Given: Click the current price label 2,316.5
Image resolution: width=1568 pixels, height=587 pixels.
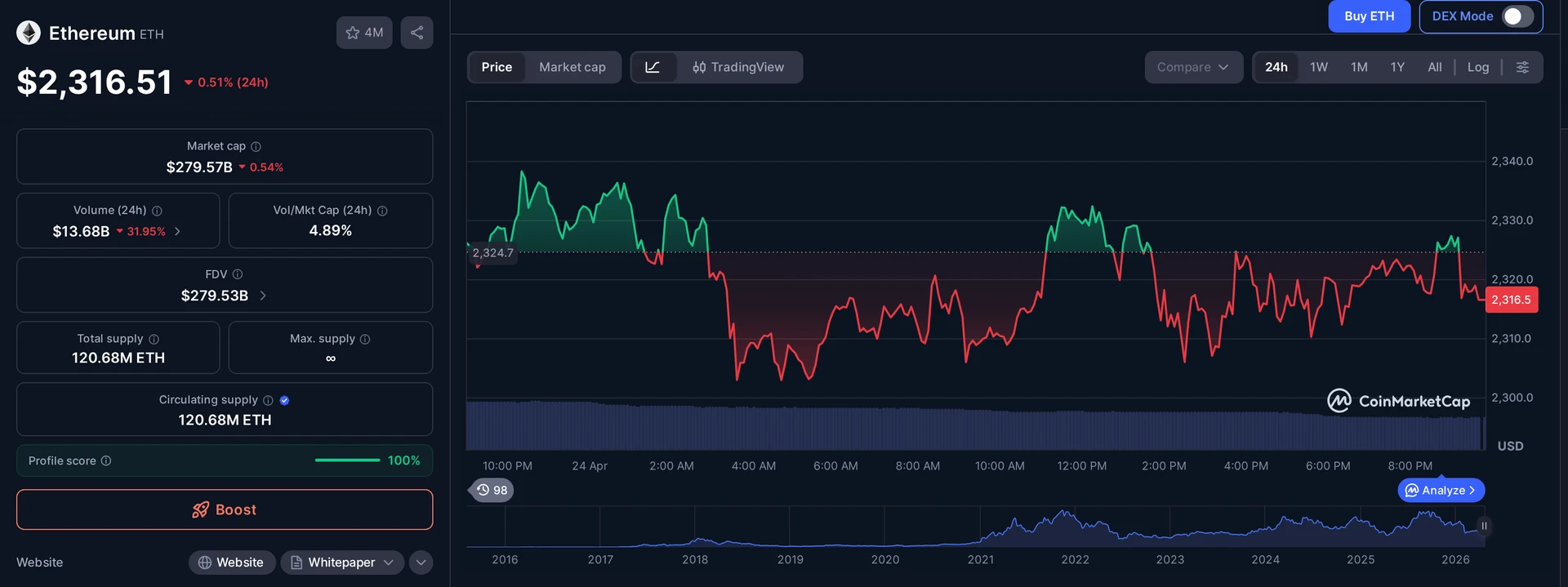Looking at the screenshot, I should pos(1512,300).
